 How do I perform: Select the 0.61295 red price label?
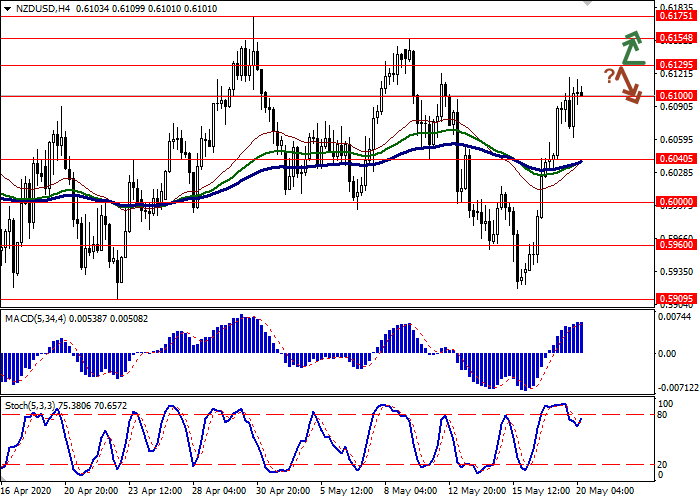coord(676,65)
